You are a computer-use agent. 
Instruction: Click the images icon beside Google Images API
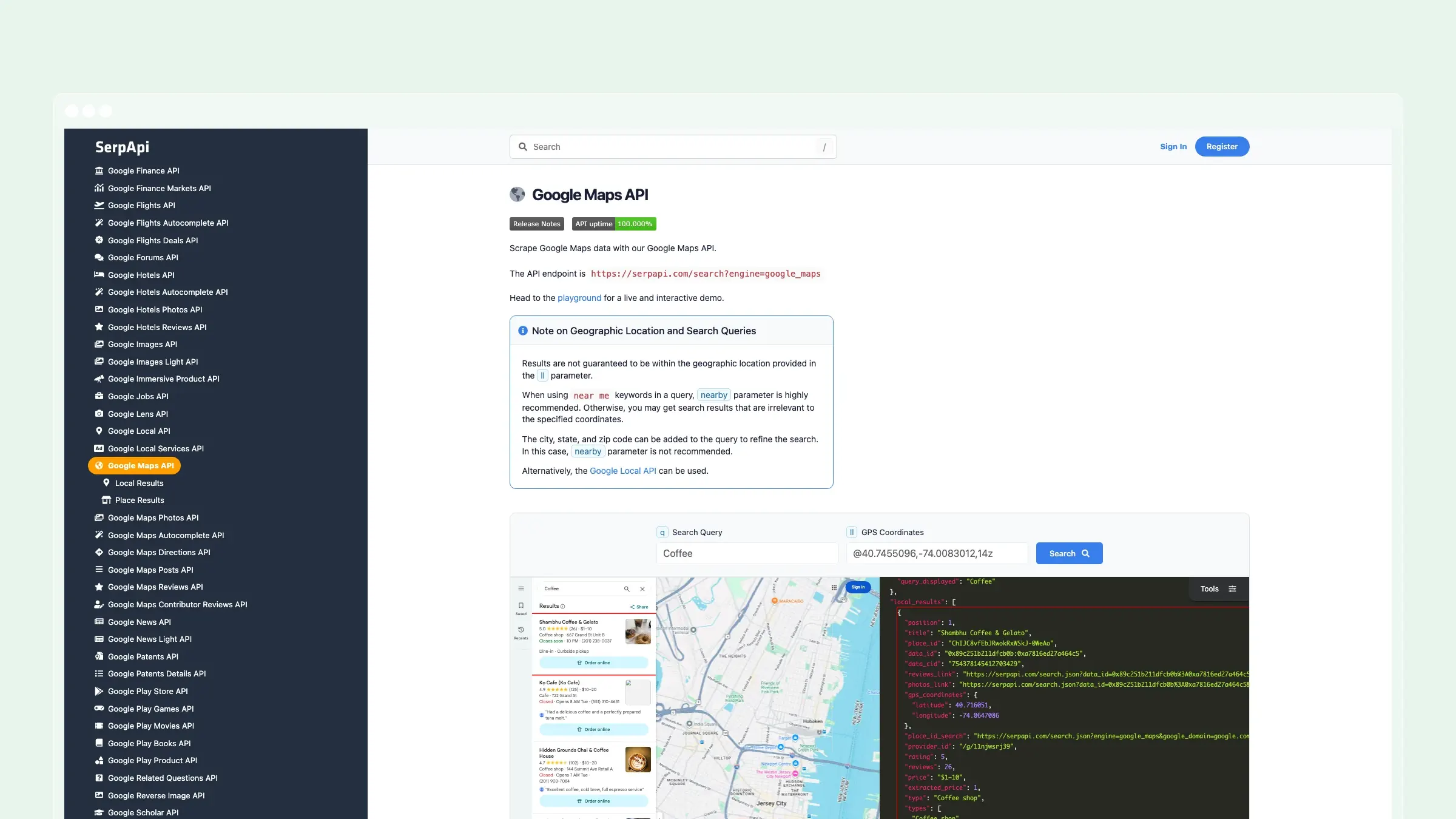coord(99,344)
